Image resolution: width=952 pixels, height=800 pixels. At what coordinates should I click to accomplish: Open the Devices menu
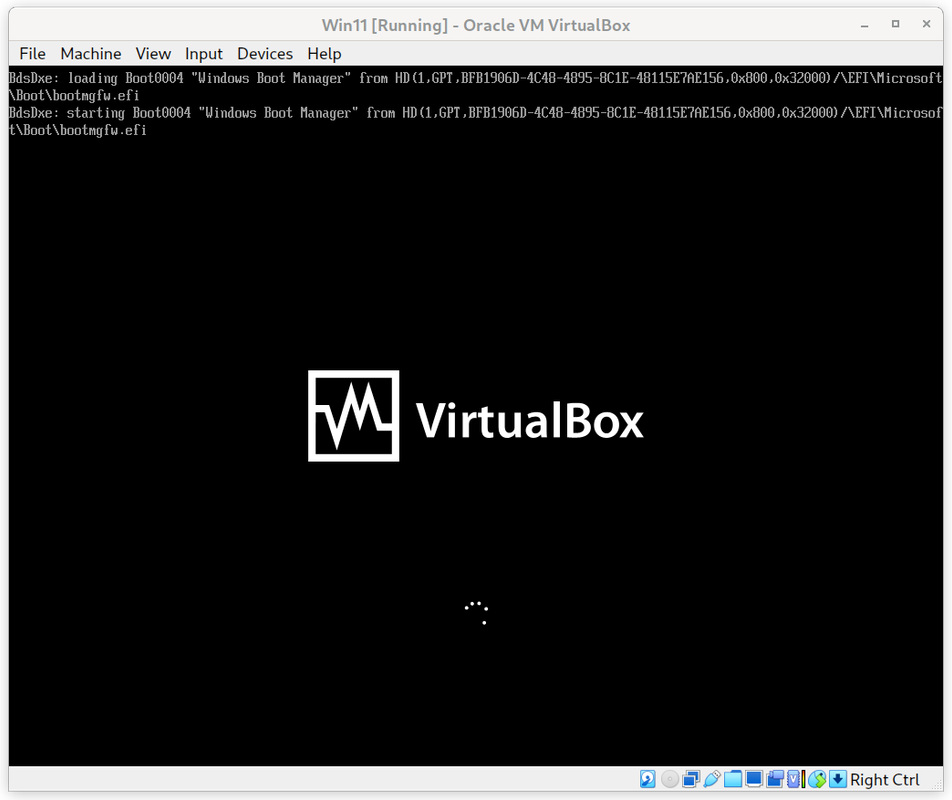coord(265,53)
